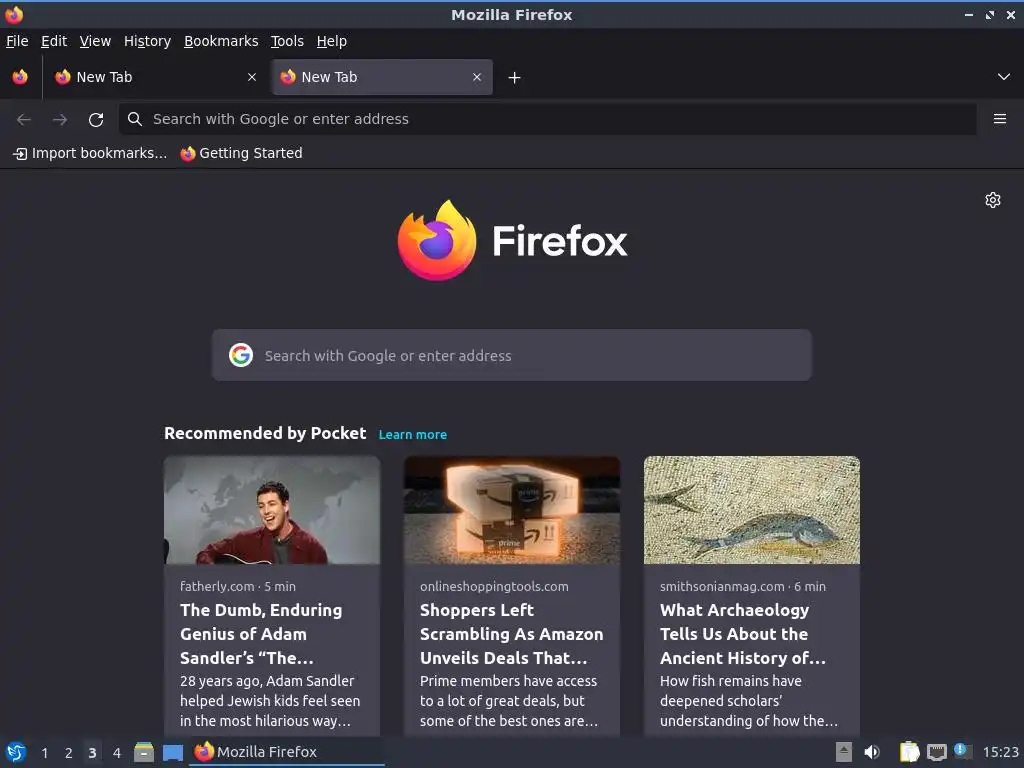
Task: Open the update notification tray icon
Action: tap(963, 751)
